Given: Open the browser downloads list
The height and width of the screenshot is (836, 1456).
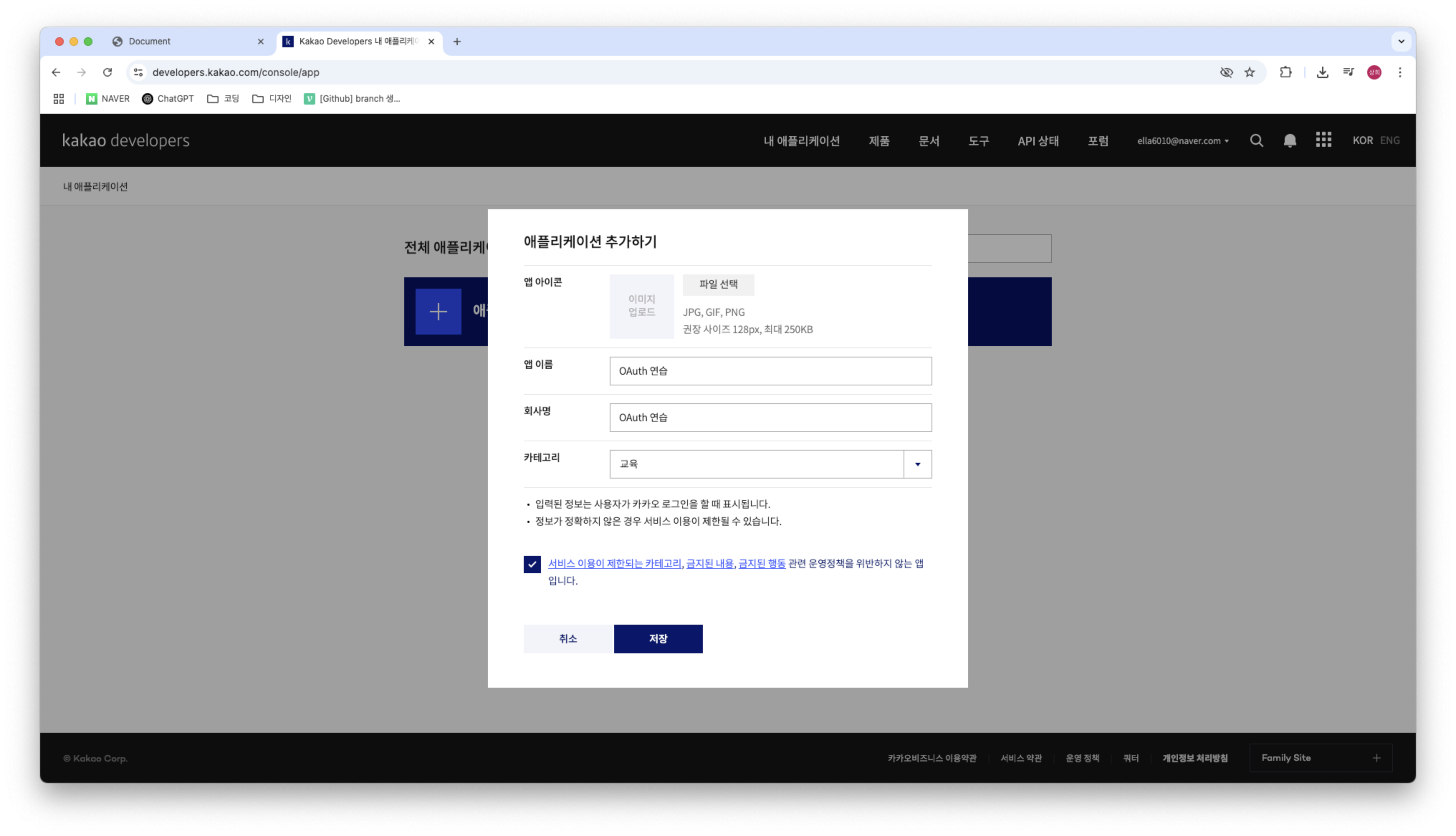Looking at the screenshot, I should pyautogui.click(x=1322, y=72).
